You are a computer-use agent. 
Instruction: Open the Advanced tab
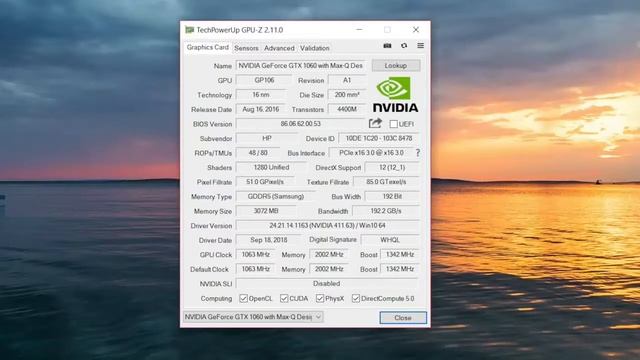(x=279, y=48)
